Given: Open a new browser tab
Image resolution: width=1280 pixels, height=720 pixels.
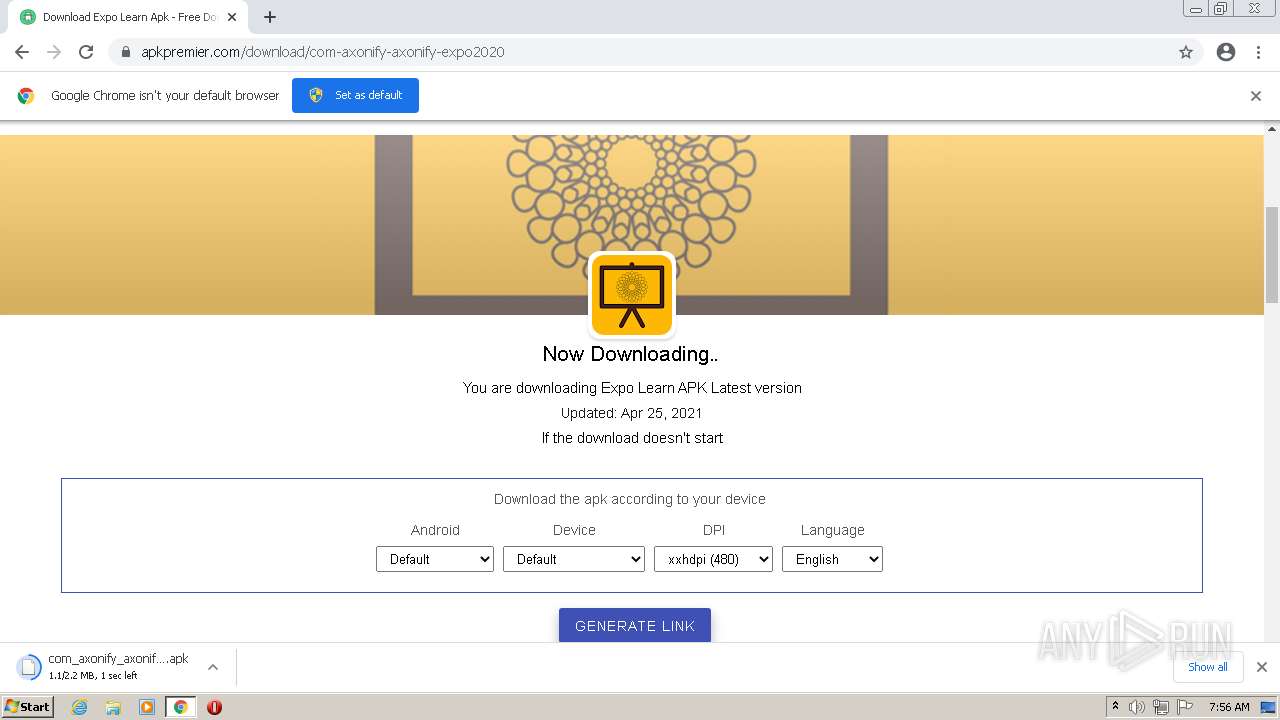Looking at the screenshot, I should coord(270,17).
